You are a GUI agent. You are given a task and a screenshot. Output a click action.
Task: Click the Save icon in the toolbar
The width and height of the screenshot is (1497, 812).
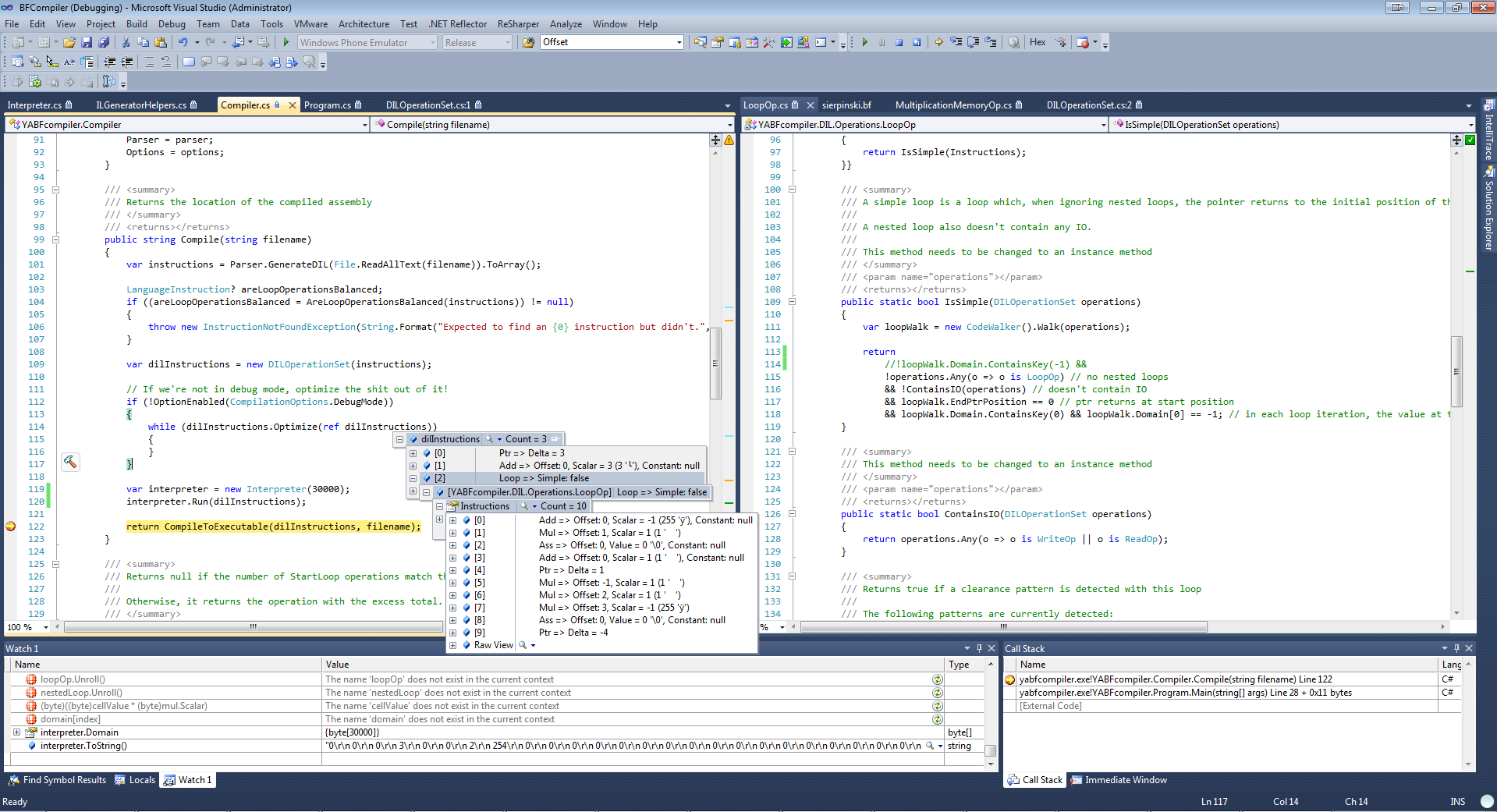click(x=87, y=42)
